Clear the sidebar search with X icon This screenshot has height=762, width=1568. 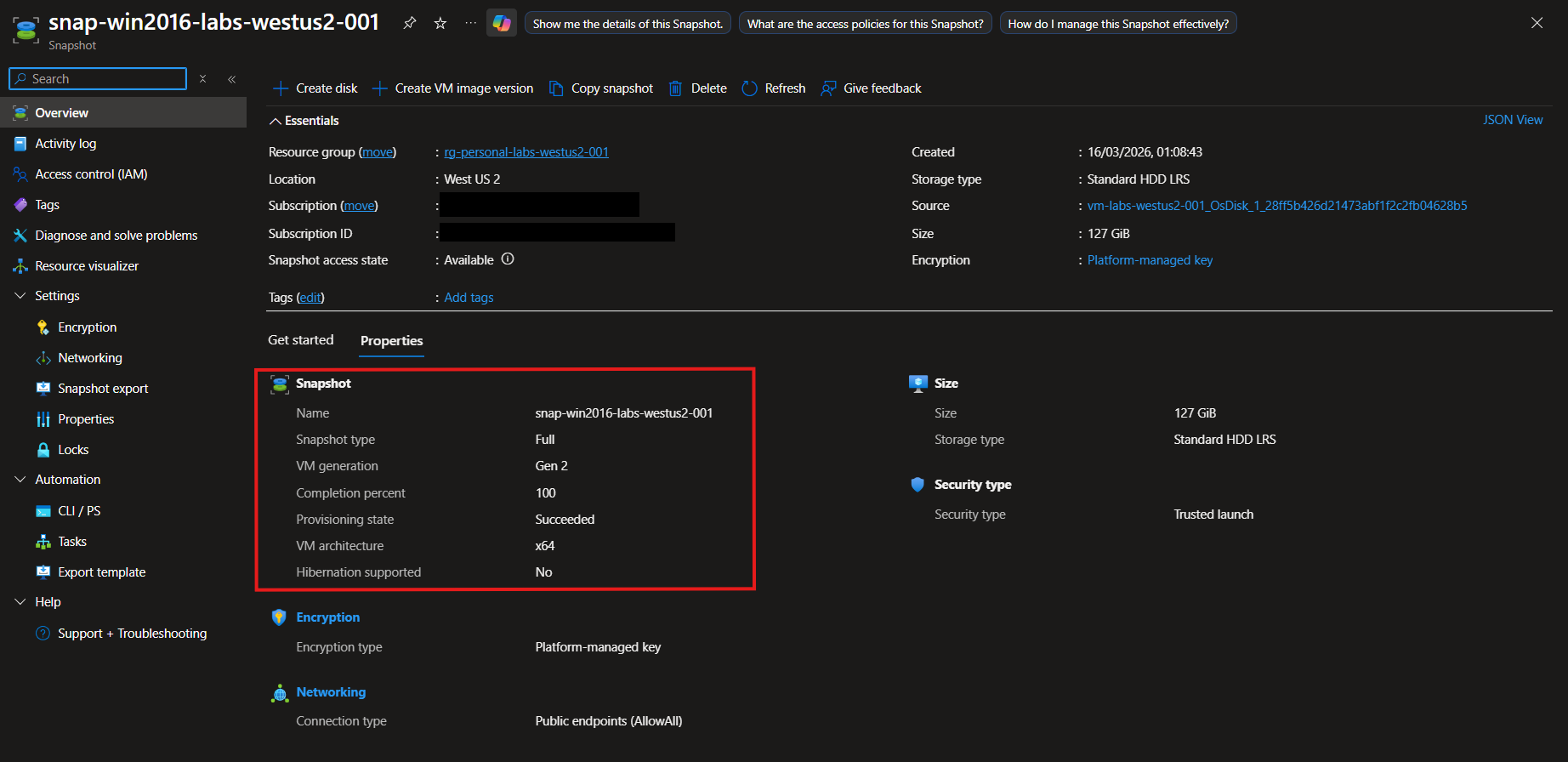pos(202,79)
